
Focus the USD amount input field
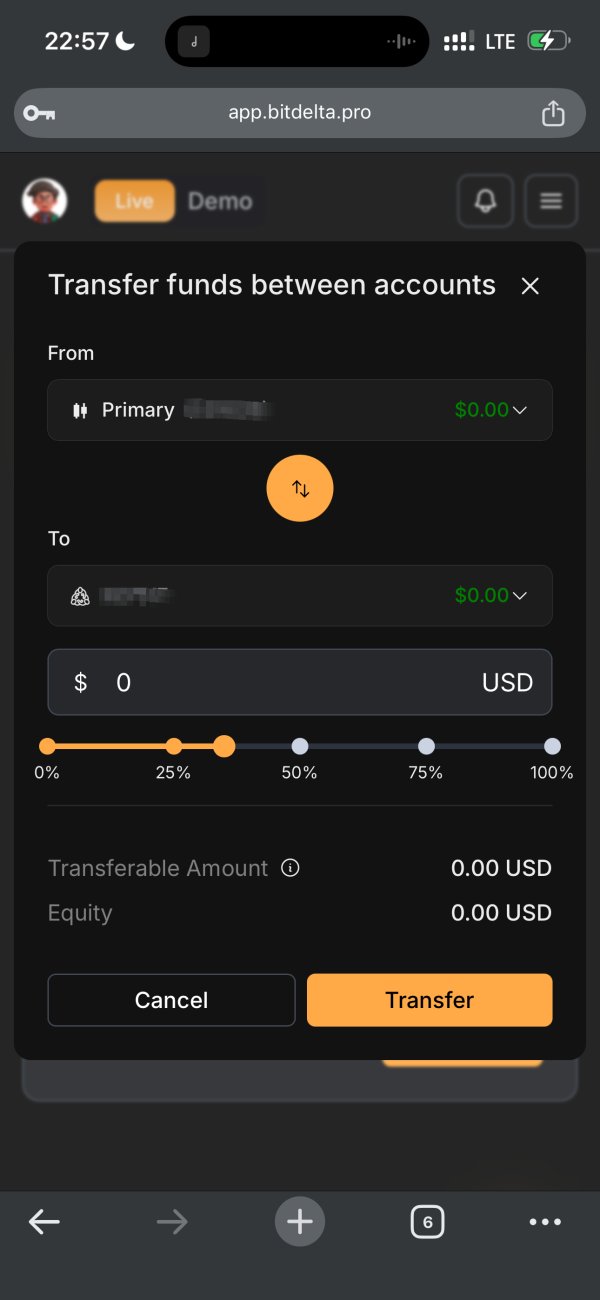pyautogui.click(x=290, y=683)
